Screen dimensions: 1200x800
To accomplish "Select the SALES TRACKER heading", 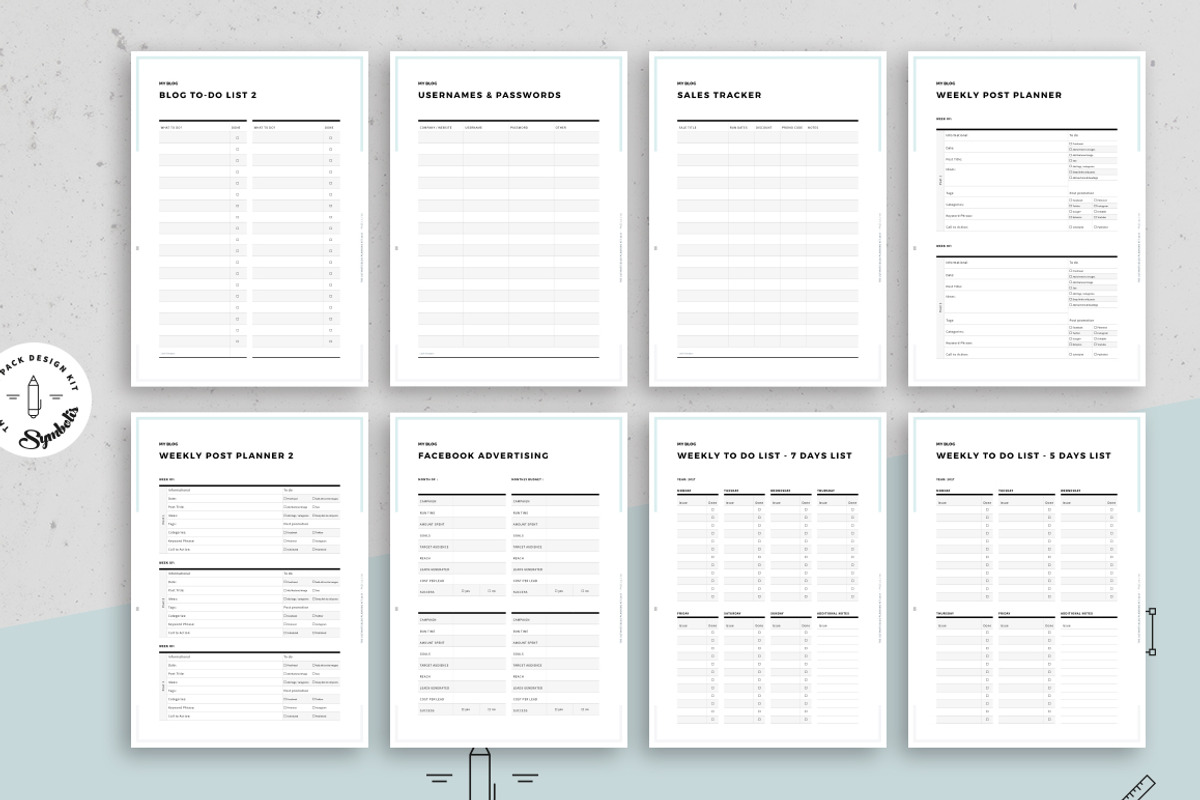I will point(719,95).
